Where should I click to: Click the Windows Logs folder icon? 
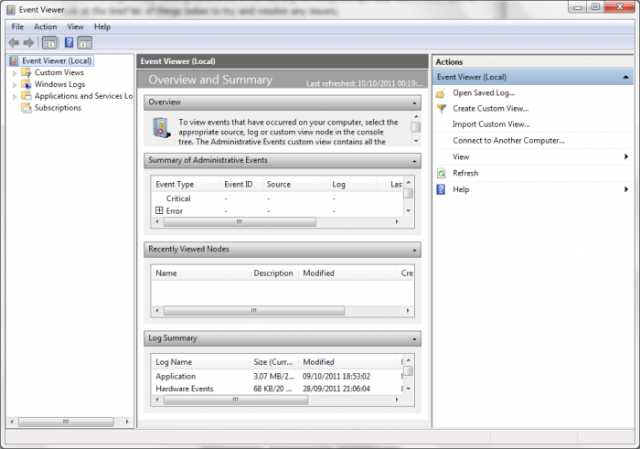(x=26, y=84)
